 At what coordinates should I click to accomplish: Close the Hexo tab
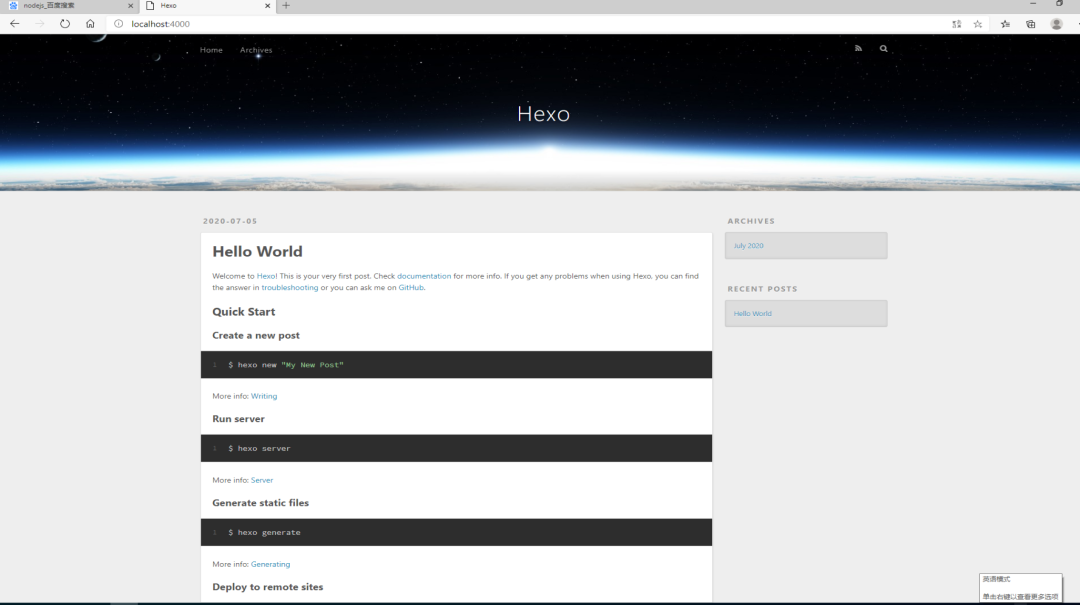pyautogui.click(x=267, y=6)
